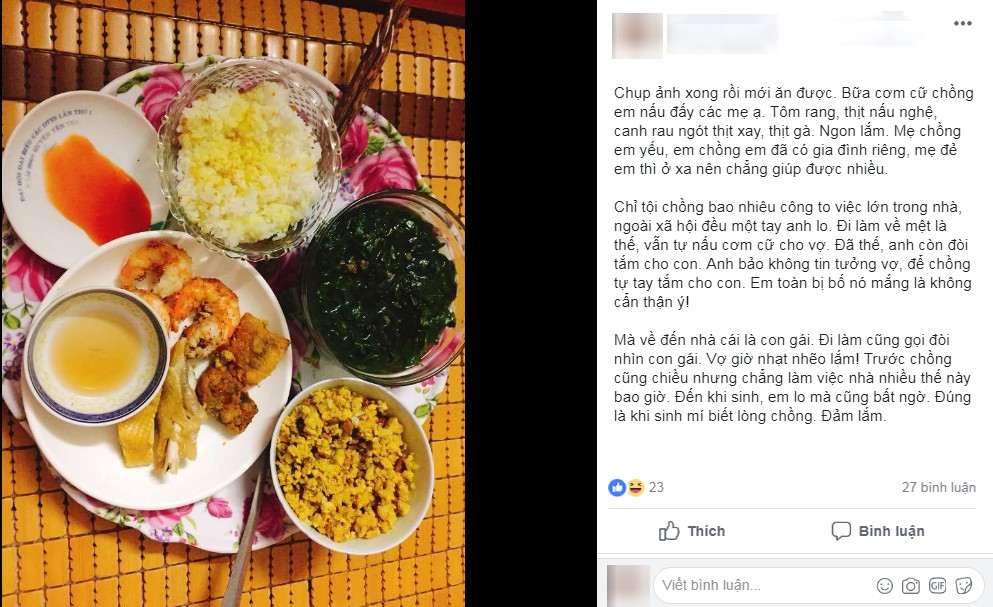
Task: Click the thumbs-up icon beside Thích
Action: pyautogui.click(x=669, y=531)
